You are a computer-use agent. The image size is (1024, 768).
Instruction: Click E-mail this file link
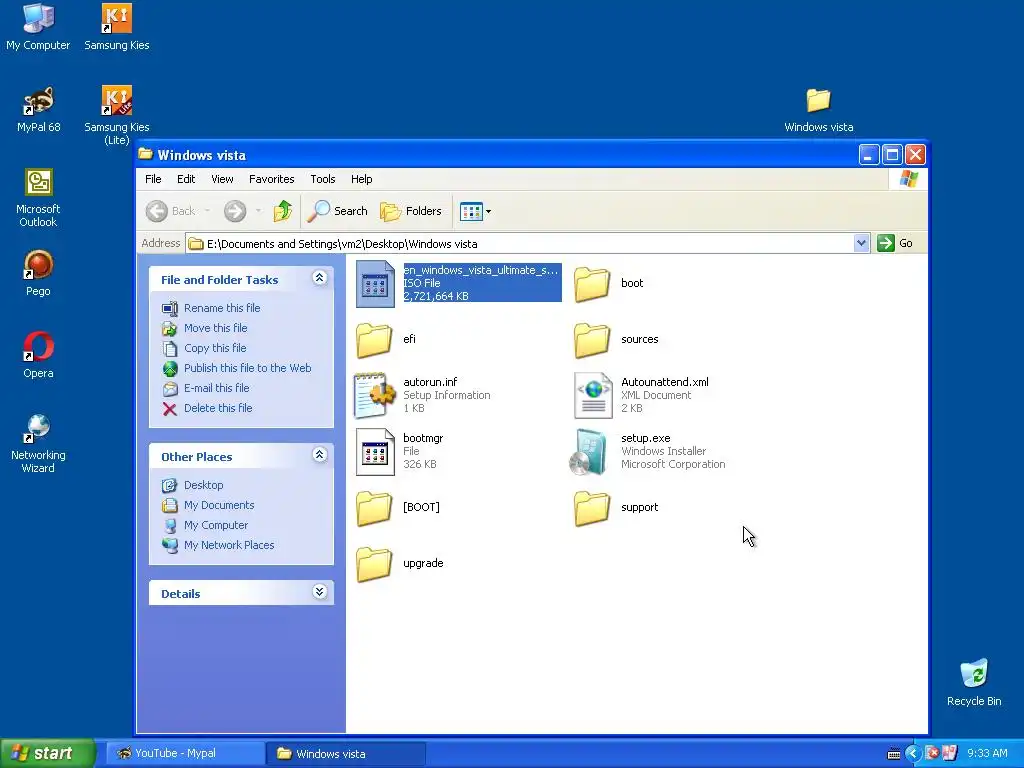[217, 388]
